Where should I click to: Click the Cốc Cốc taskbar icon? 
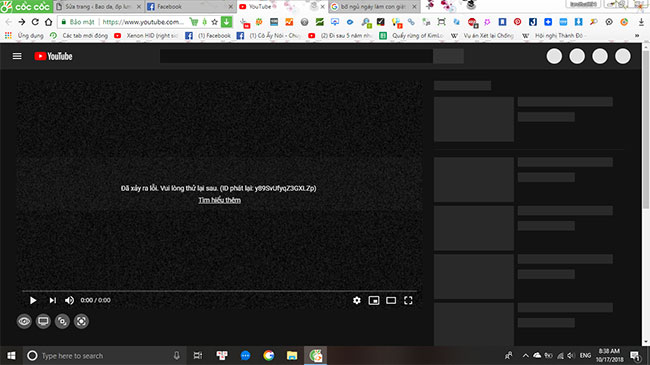(x=315, y=356)
